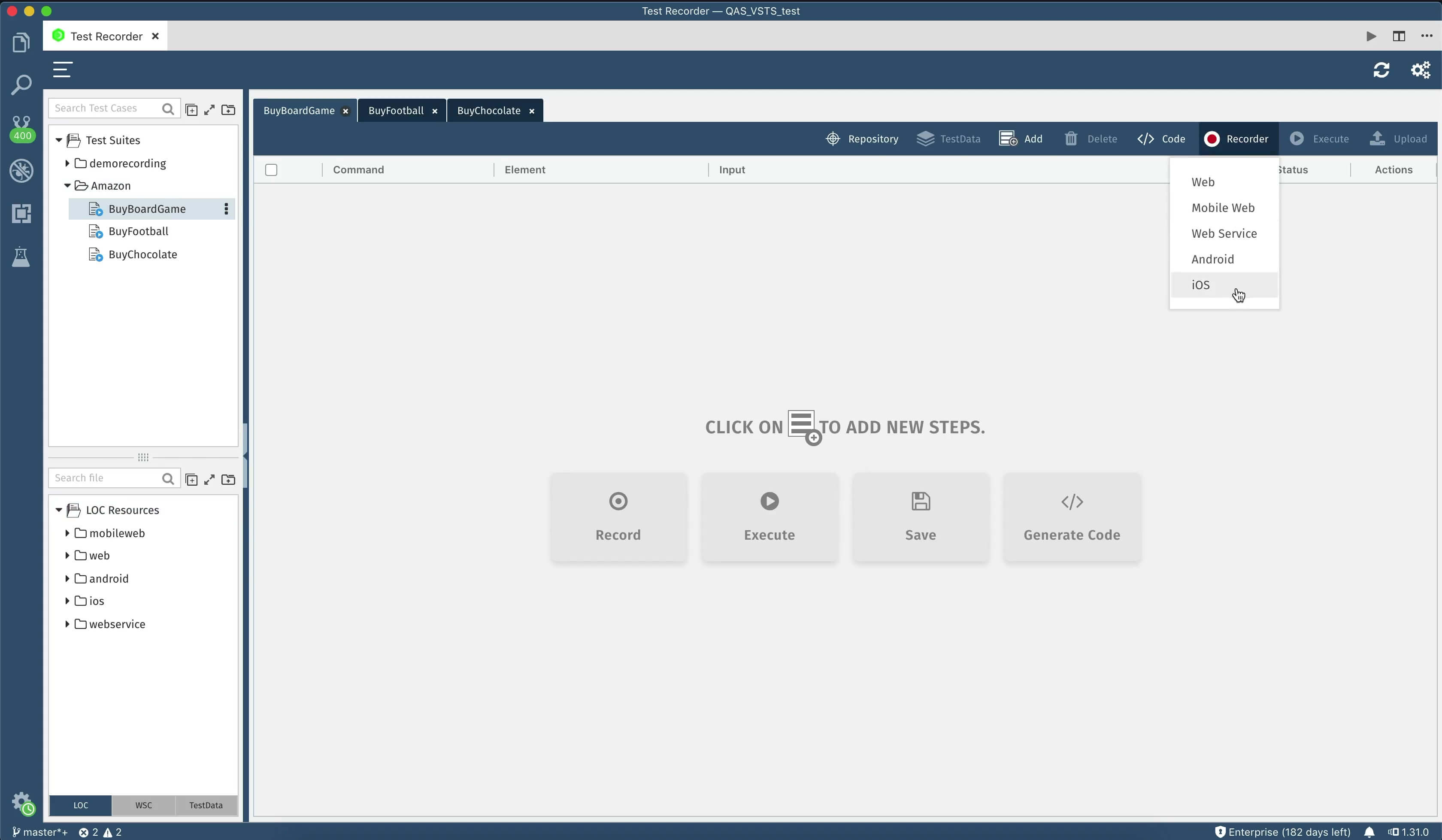This screenshot has width=1442, height=840.
Task: Select iOS from the Recorder menu
Action: (x=1200, y=284)
